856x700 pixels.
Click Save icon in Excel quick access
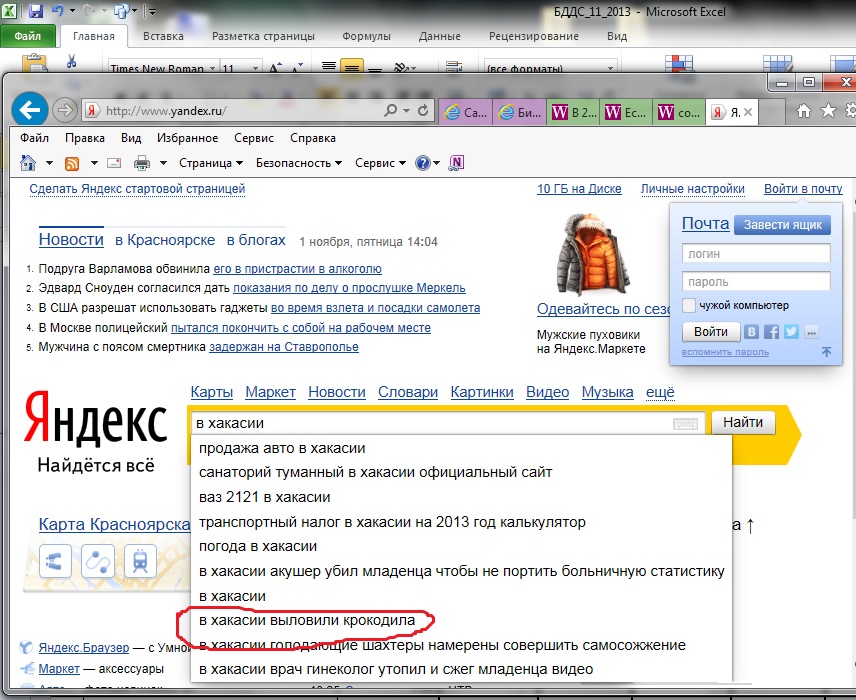coord(35,10)
